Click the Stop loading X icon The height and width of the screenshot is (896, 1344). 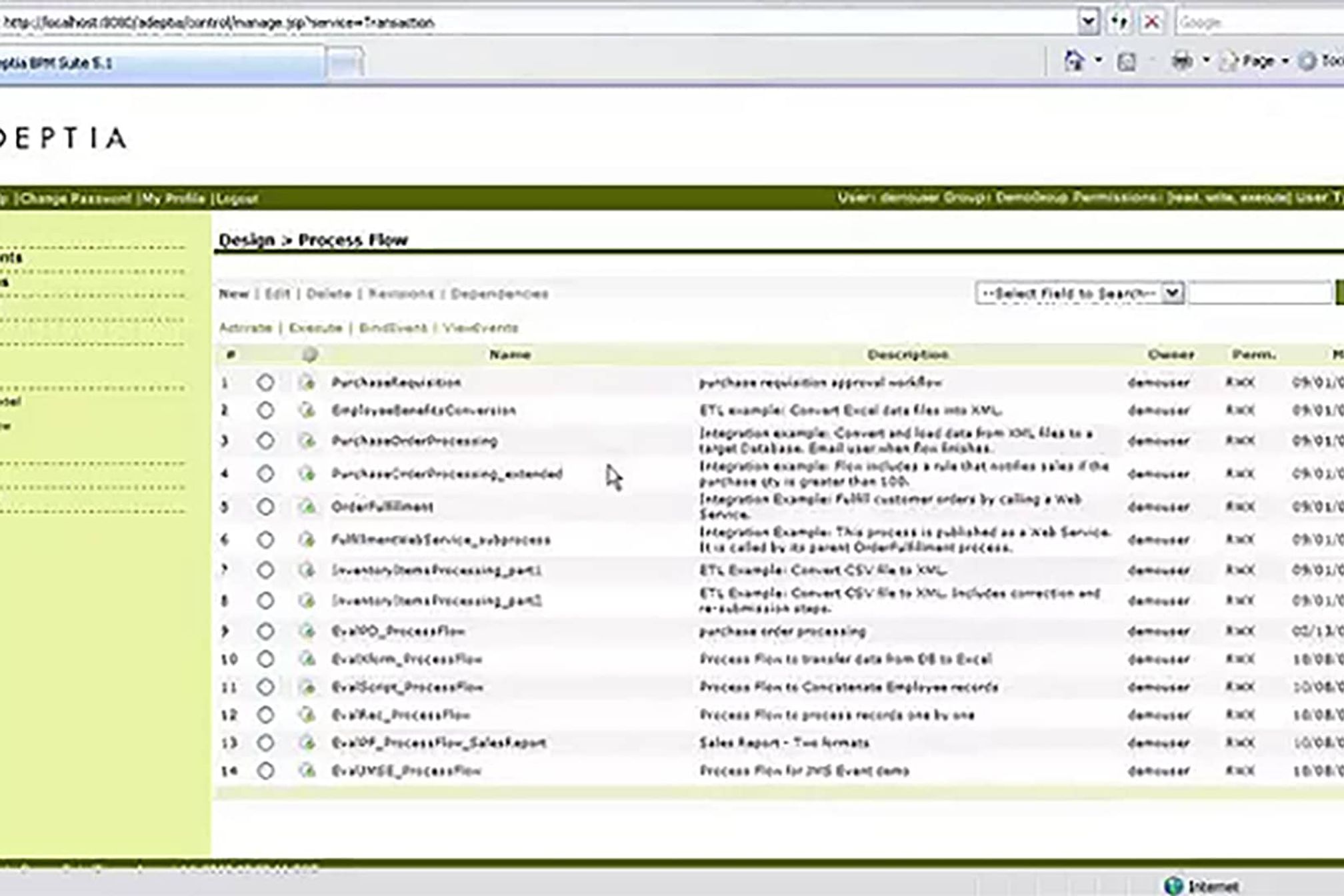point(1151,22)
